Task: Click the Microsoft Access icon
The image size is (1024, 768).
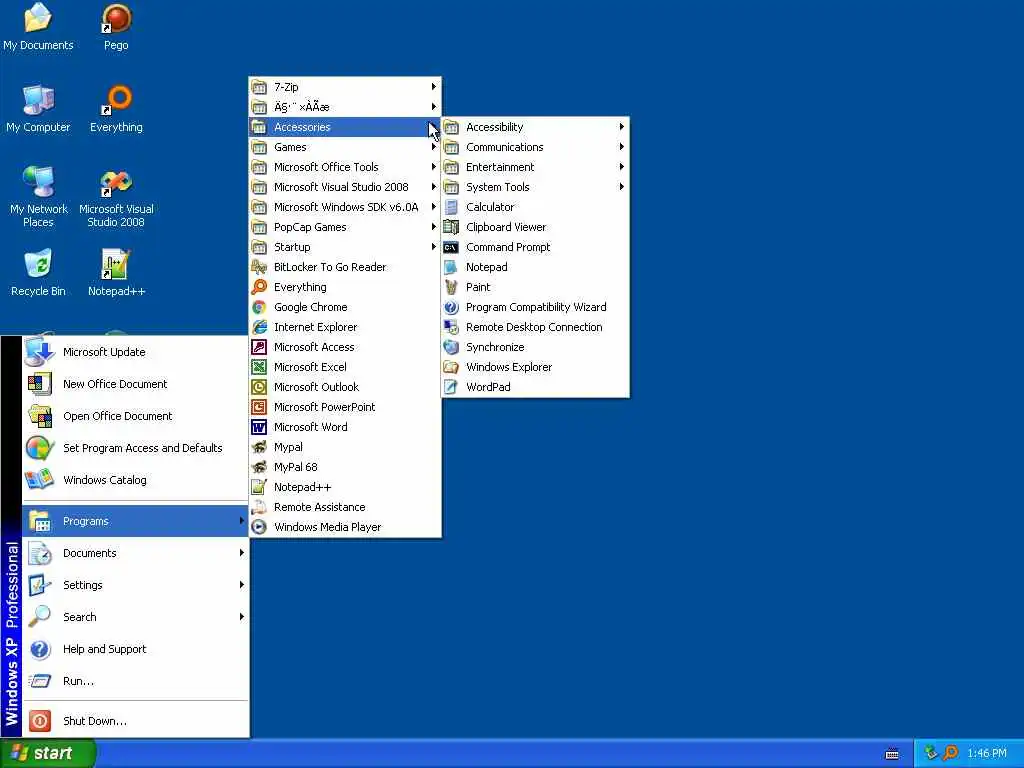Action: point(259,347)
